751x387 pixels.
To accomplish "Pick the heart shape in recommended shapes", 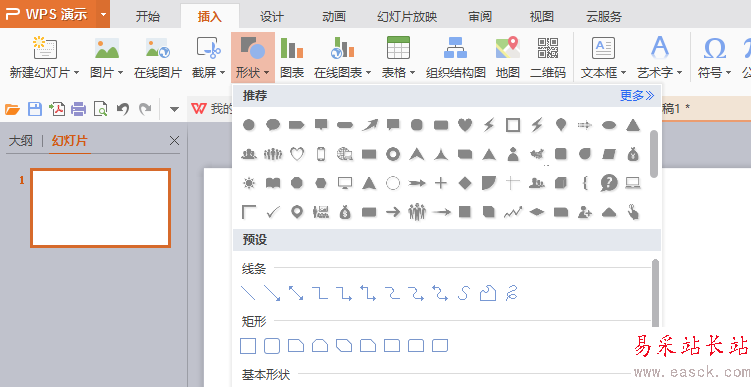I will (465, 125).
